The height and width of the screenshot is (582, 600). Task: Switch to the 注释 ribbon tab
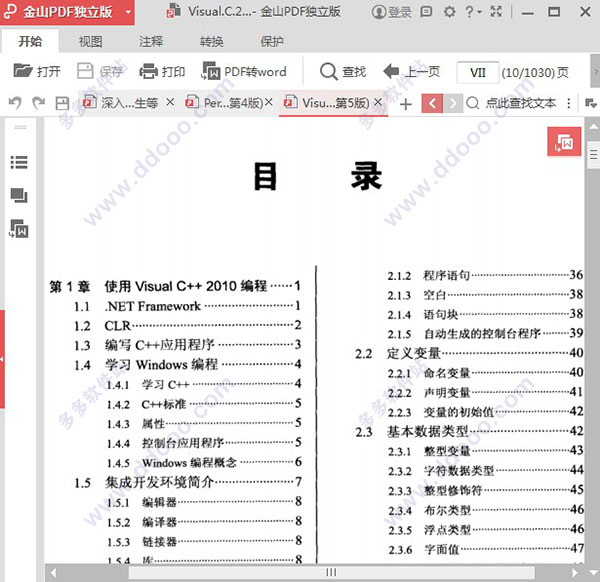coord(151,41)
